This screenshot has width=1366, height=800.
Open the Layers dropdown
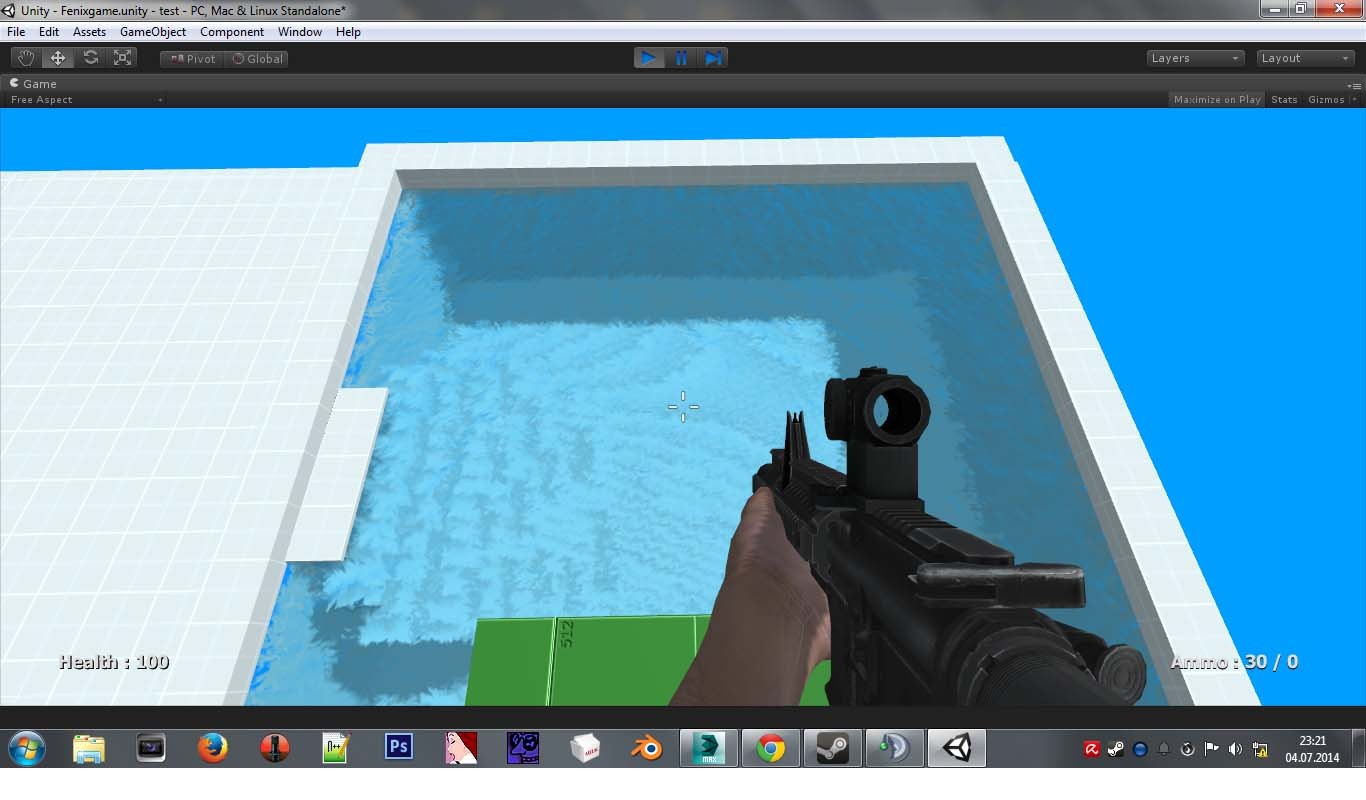tap(1194, 58)
